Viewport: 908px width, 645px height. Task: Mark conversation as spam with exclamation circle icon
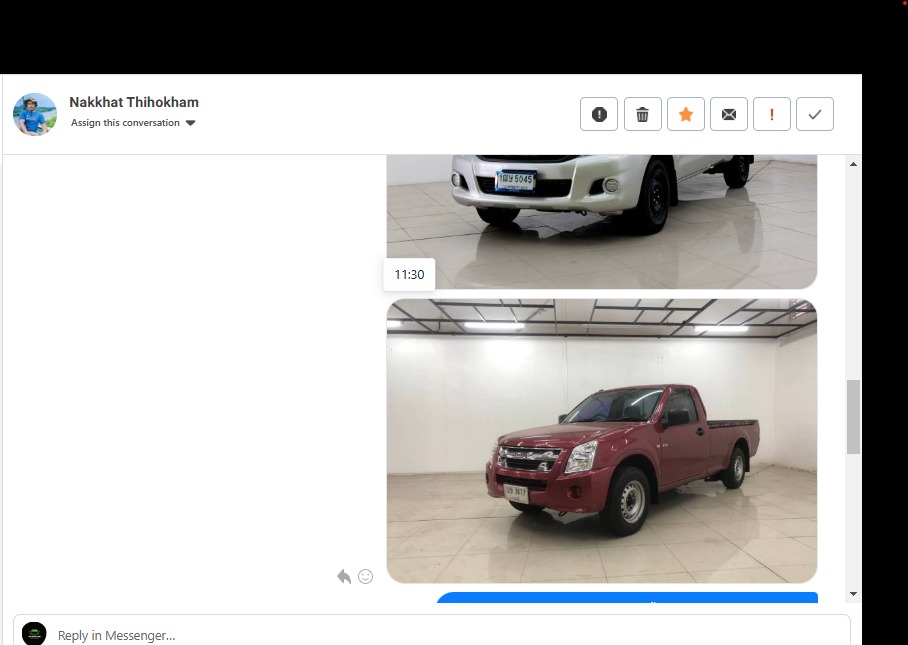599,114
